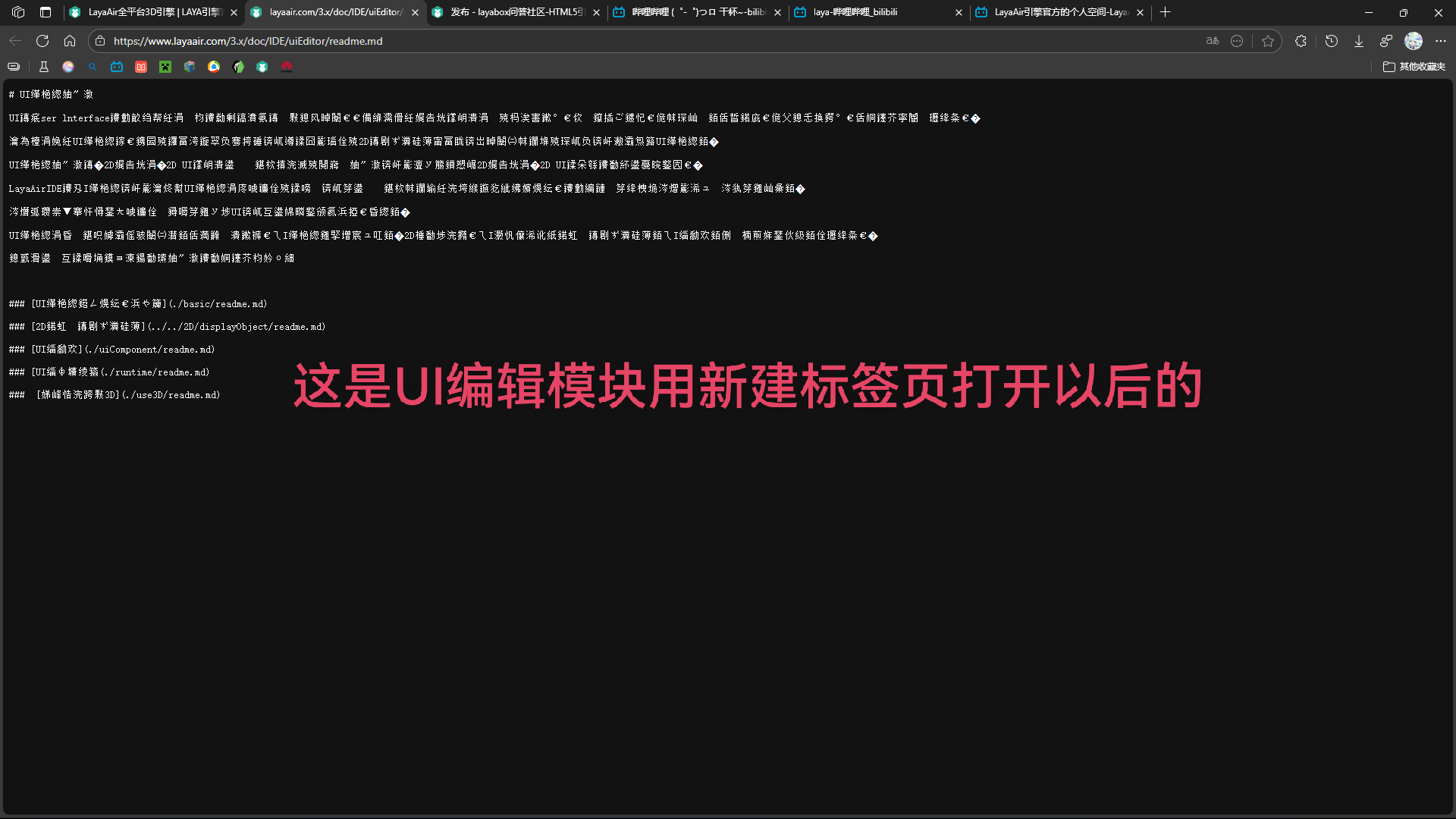The width and height of the screenshot is (1456, 819).
Task: Open browsing history clock icon
Action: [x=1331, y=41]
